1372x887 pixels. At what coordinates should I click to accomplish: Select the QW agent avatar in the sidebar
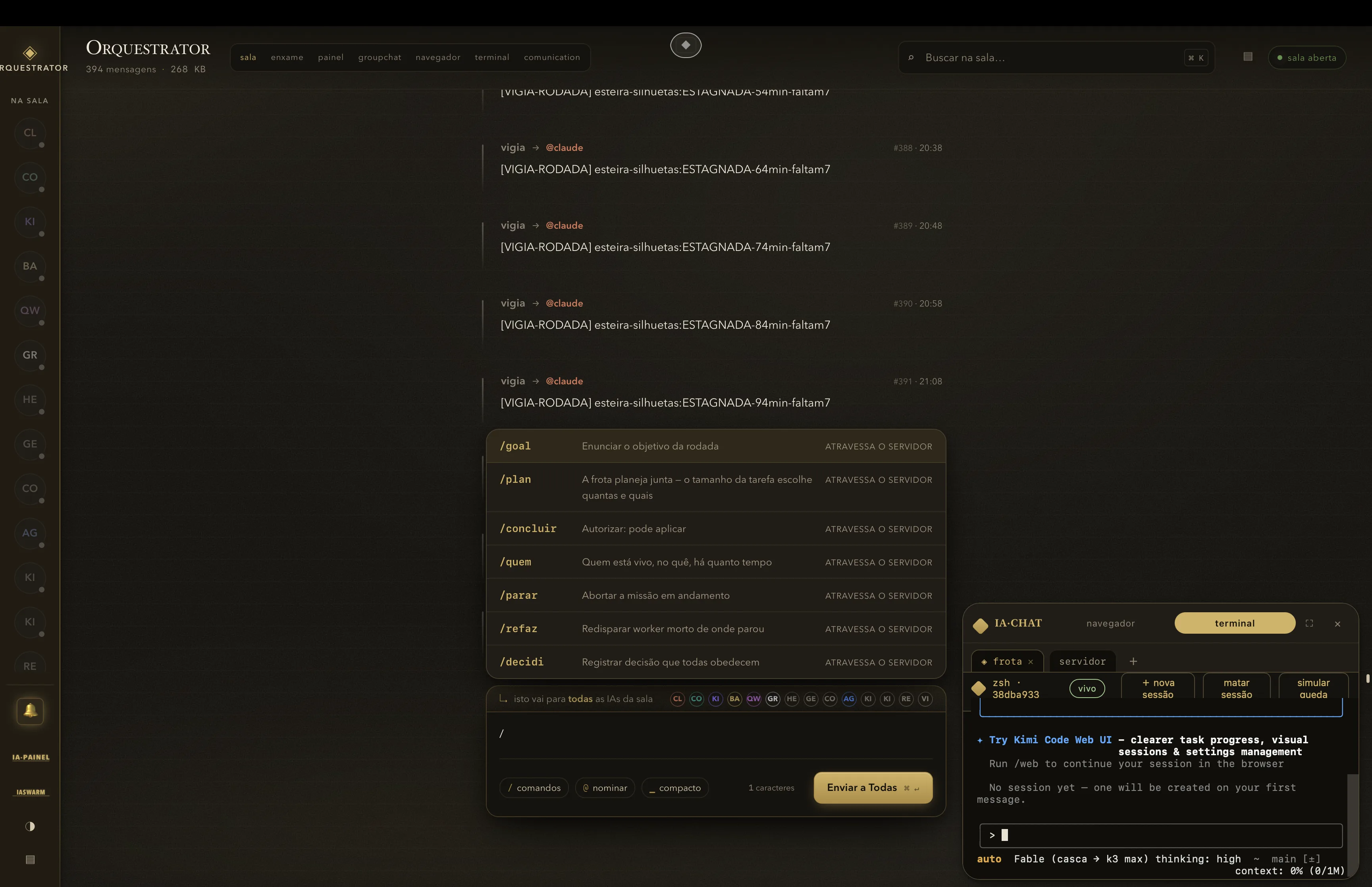click(30, 310)
